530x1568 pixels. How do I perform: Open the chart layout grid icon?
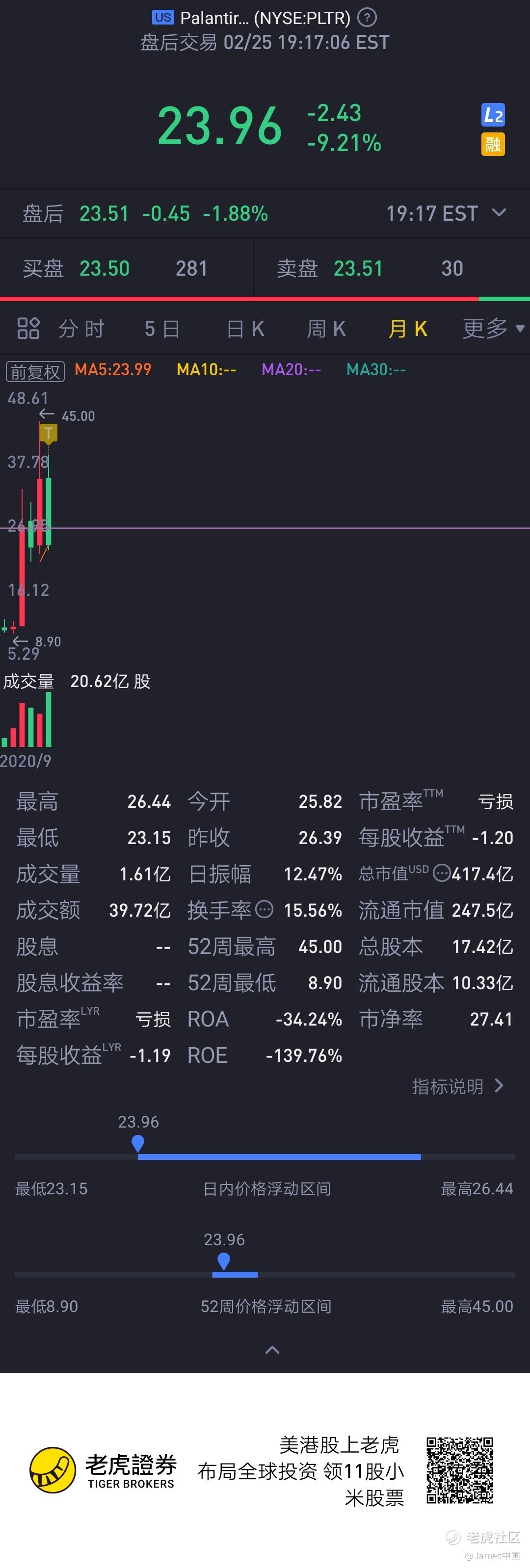click(28, 328)
